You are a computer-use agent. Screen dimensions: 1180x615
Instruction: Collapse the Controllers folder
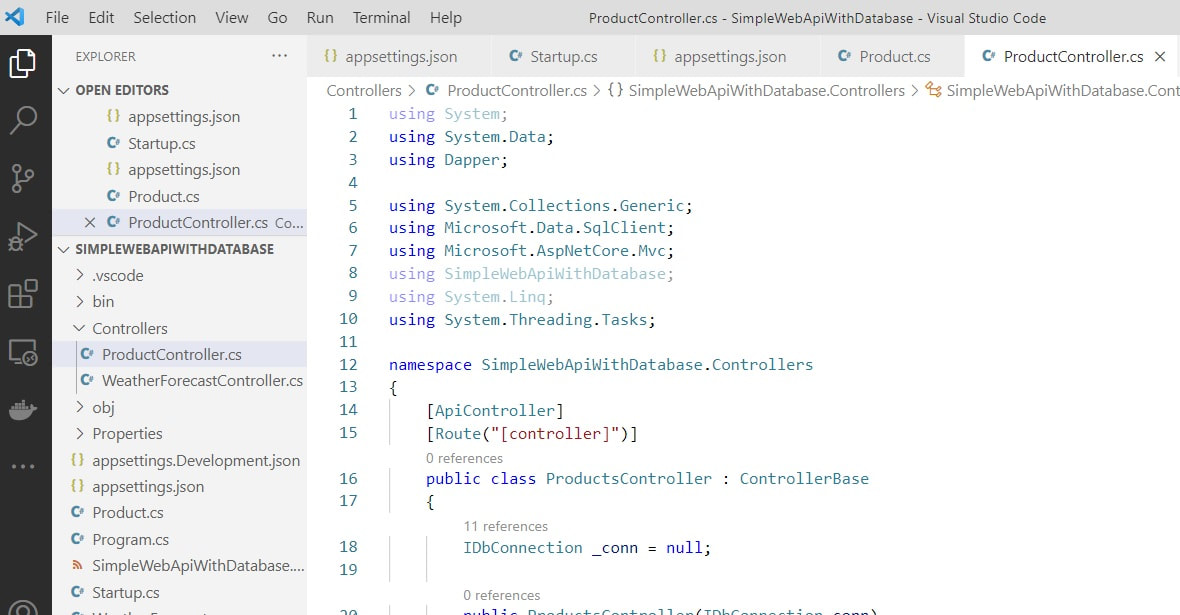(x=180, y=328)
